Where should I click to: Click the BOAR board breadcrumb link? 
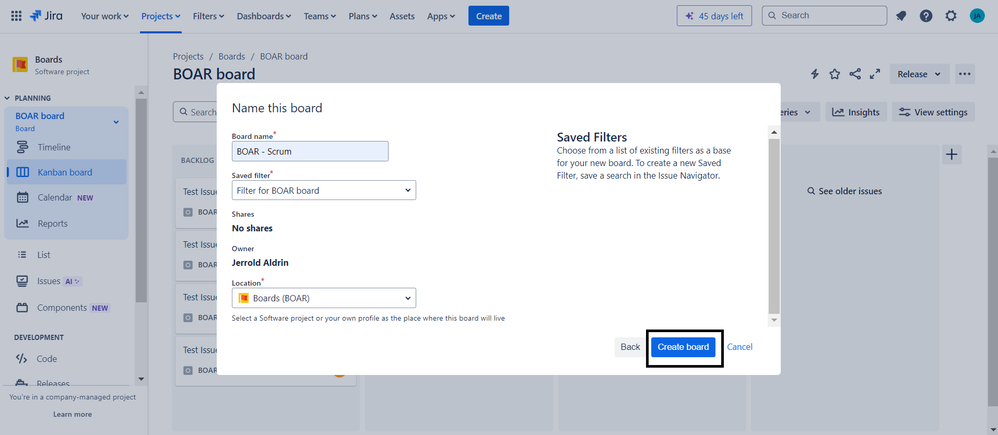click(x=284, y=56)
